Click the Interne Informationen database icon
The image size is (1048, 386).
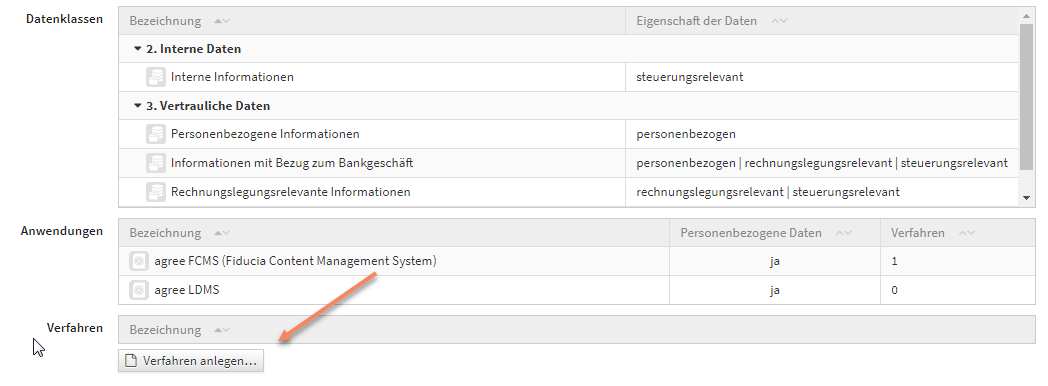(x=156, y=77)
